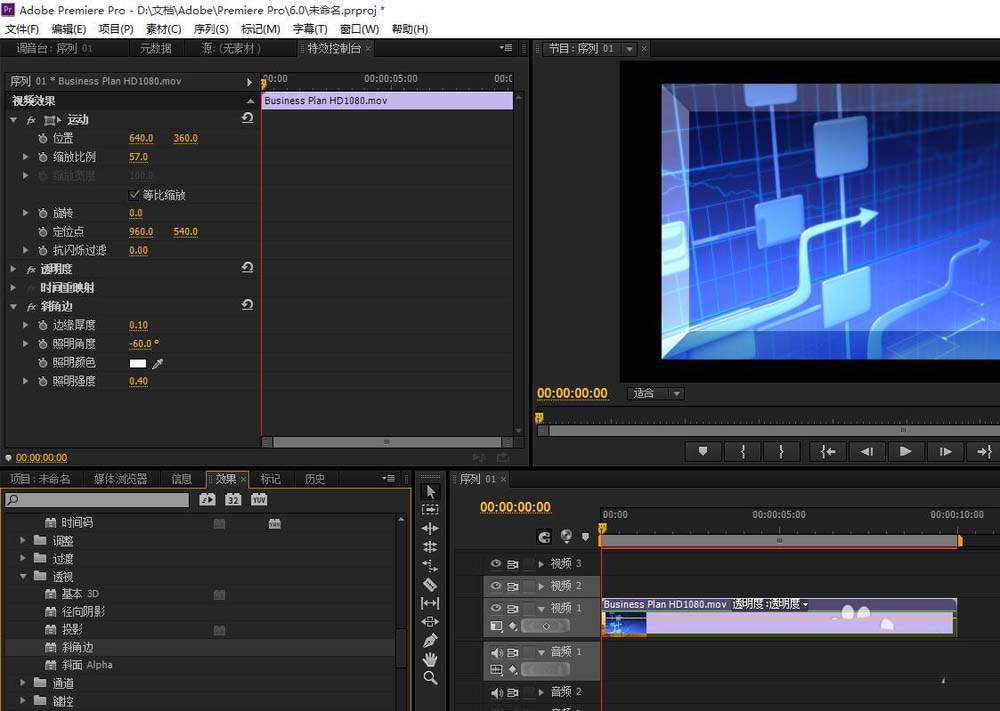The image size is (1000, 711).
Task: Open the 文件(F) menu
Action: coord(22,29)
